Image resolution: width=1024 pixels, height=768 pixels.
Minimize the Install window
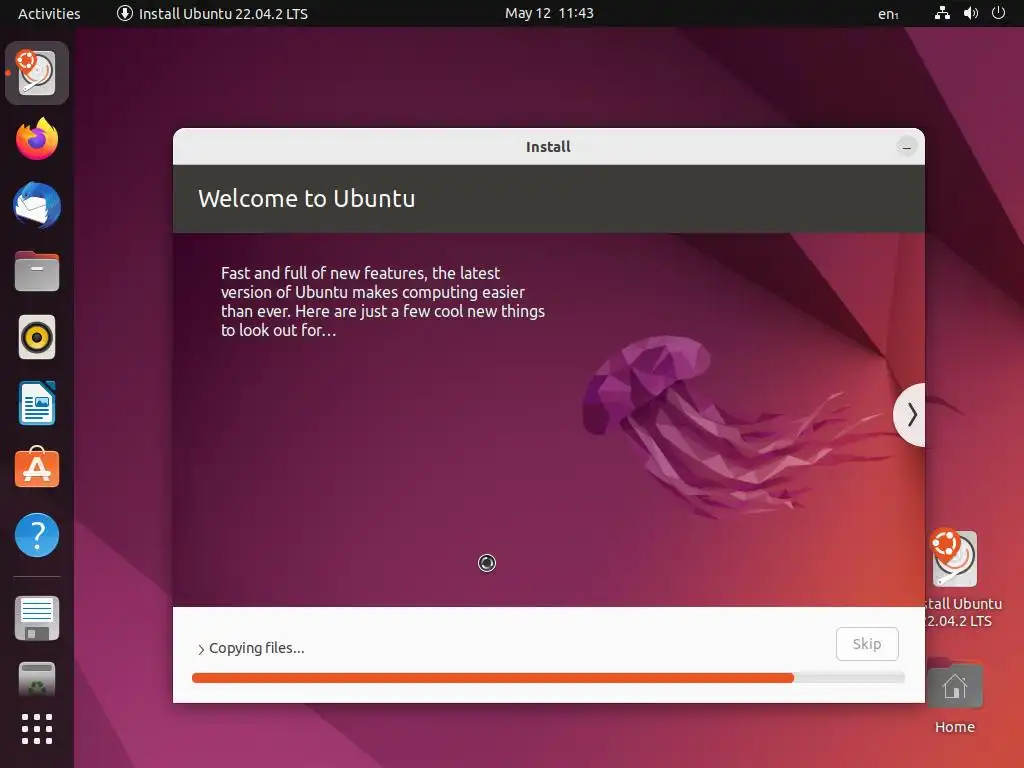(x=906, y=147)
